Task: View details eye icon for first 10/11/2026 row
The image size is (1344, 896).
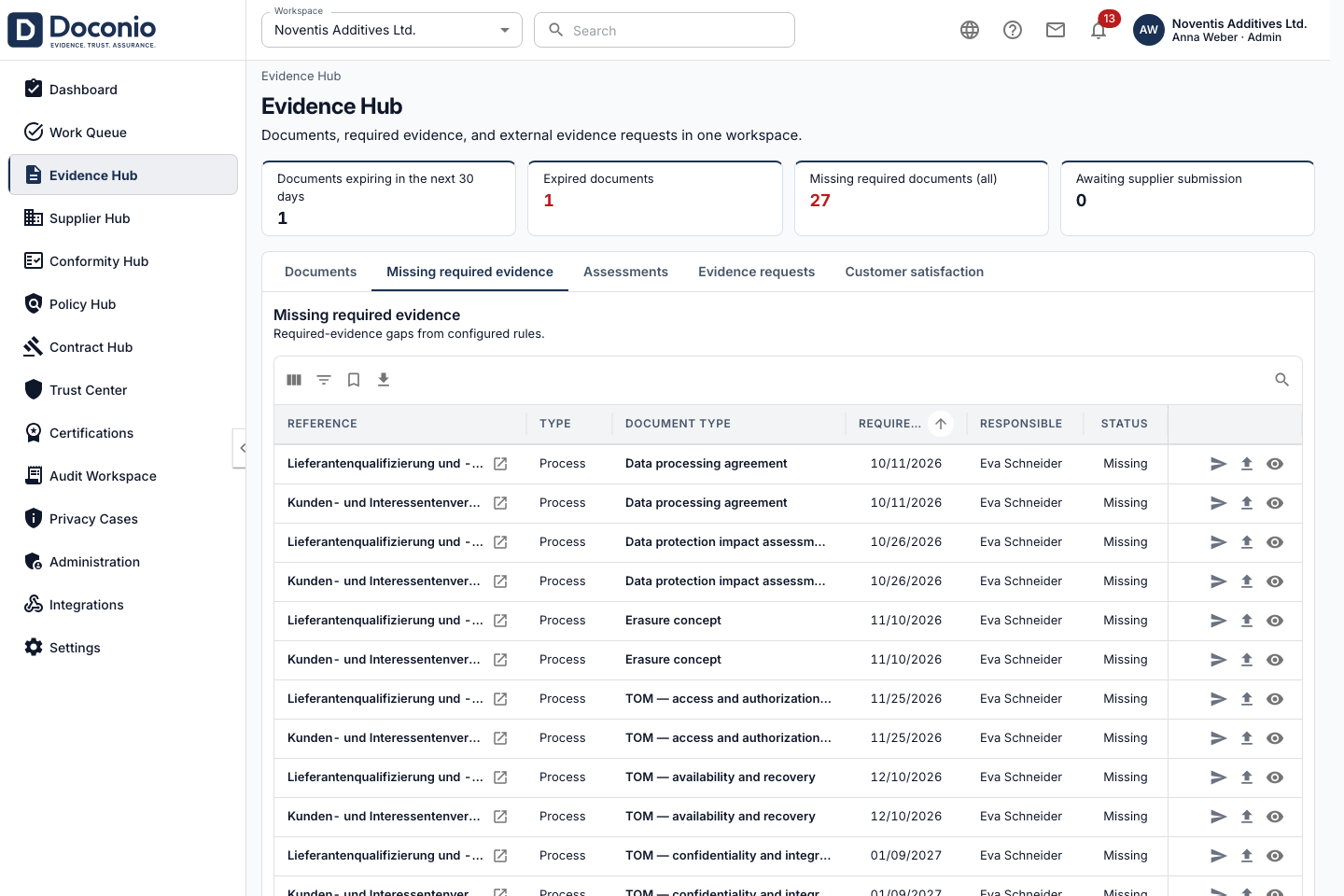Action: [x=1275, y=464]
